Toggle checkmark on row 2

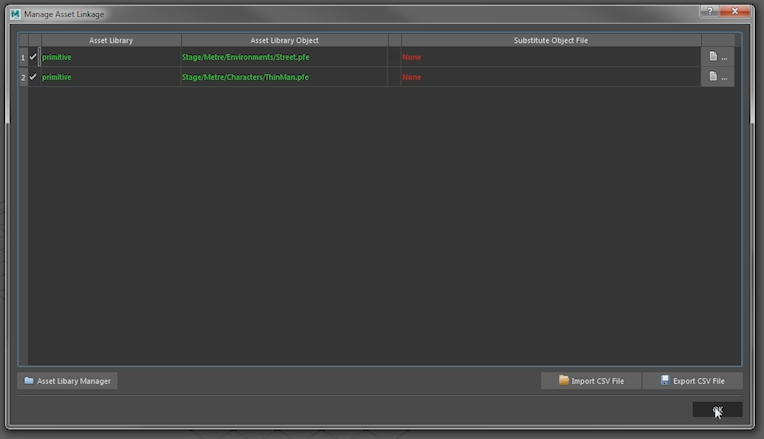point(33,77)
